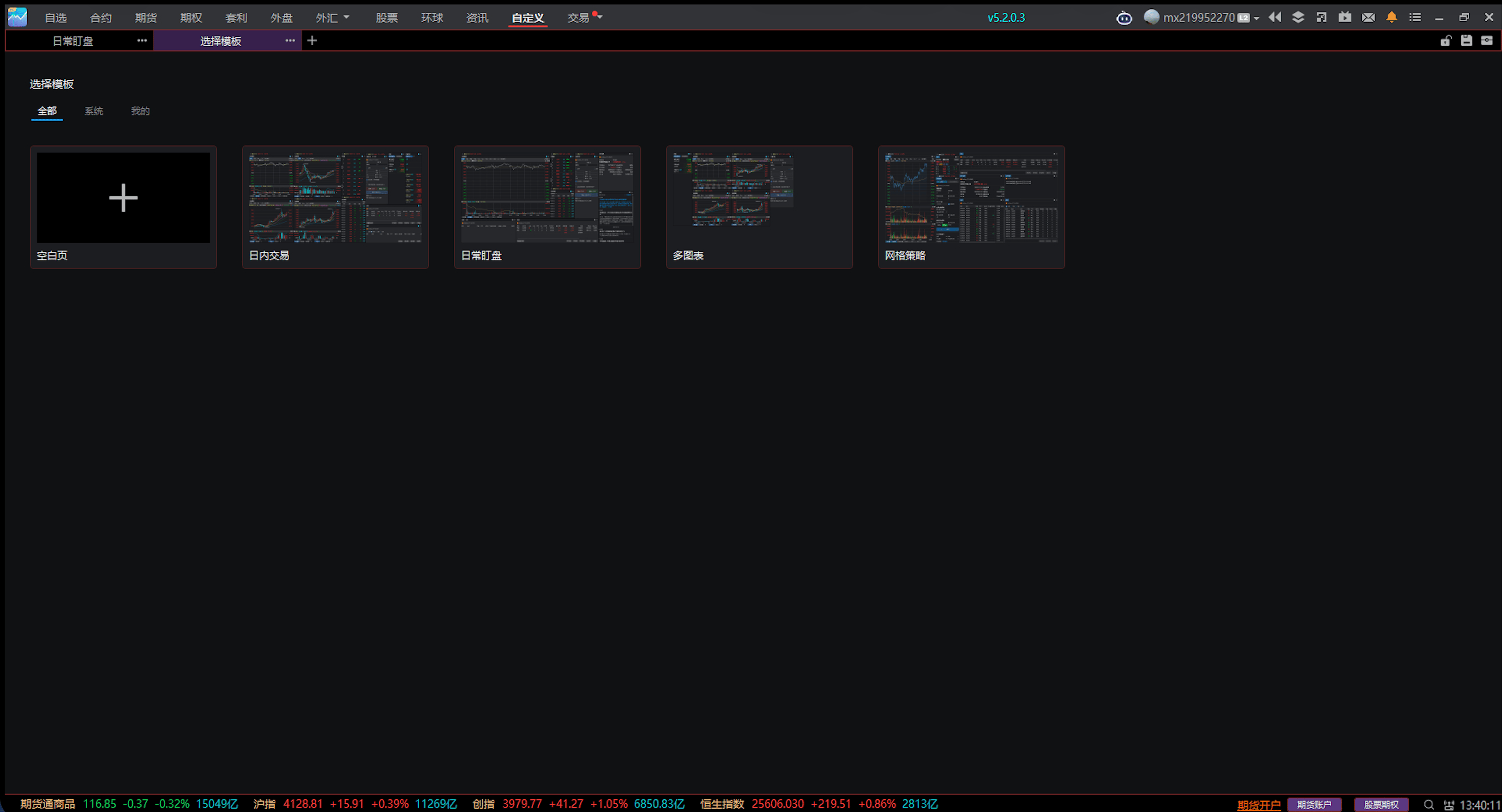1502x812 pixels.
Task: Select the 自定义 menu item
Action: click(x=528, y=18)
